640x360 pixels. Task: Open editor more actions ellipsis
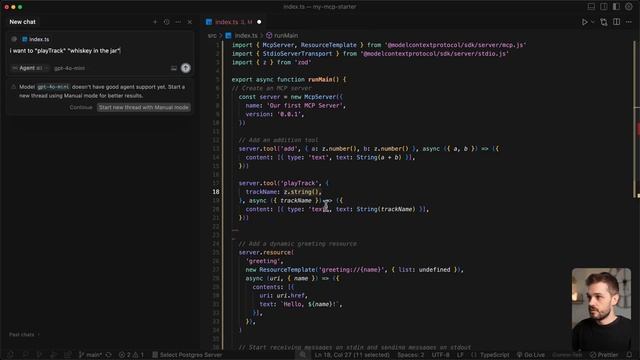(629, 22)
